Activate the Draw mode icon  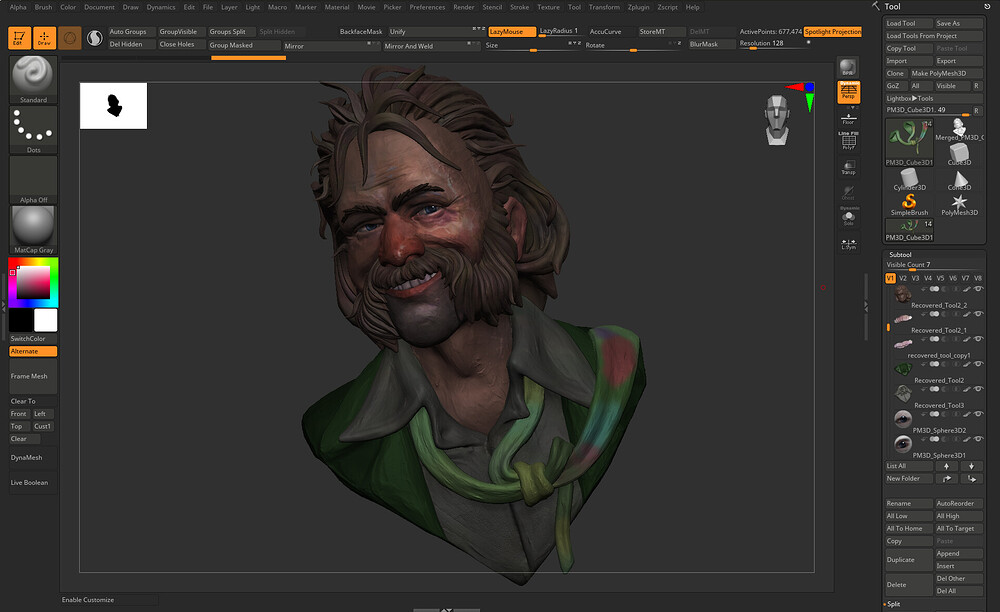[x=44, y=38]
